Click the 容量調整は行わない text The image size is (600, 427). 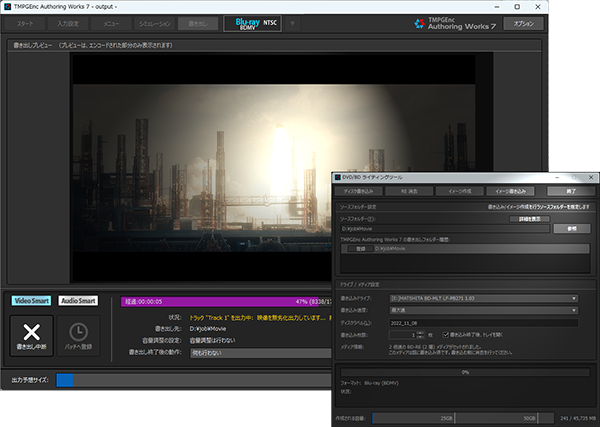[x=212, y=340]
